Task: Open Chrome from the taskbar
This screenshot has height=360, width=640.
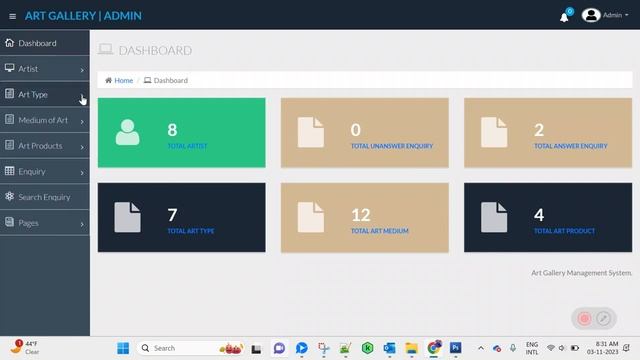Action: tap(434, 348)
